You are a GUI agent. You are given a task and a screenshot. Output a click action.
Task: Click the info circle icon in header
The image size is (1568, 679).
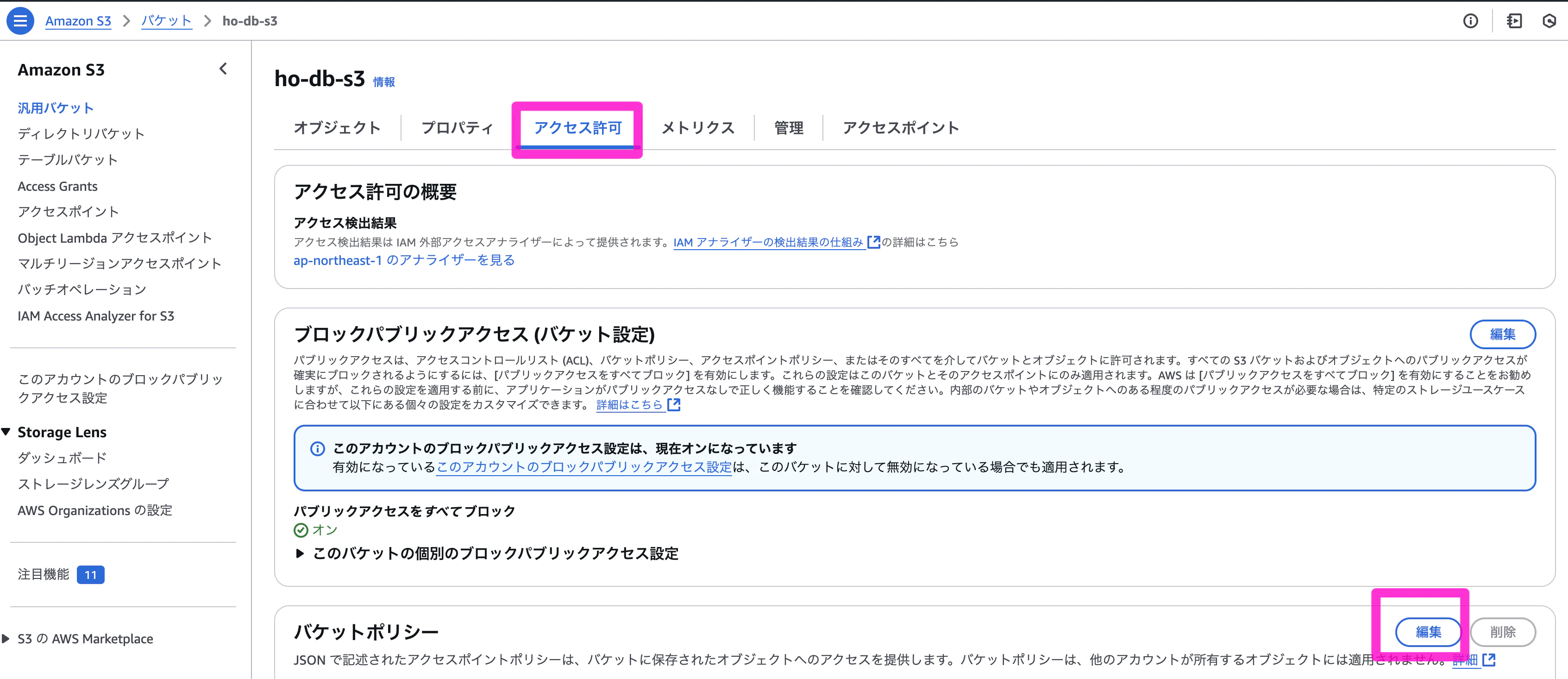coord(1470,21)
